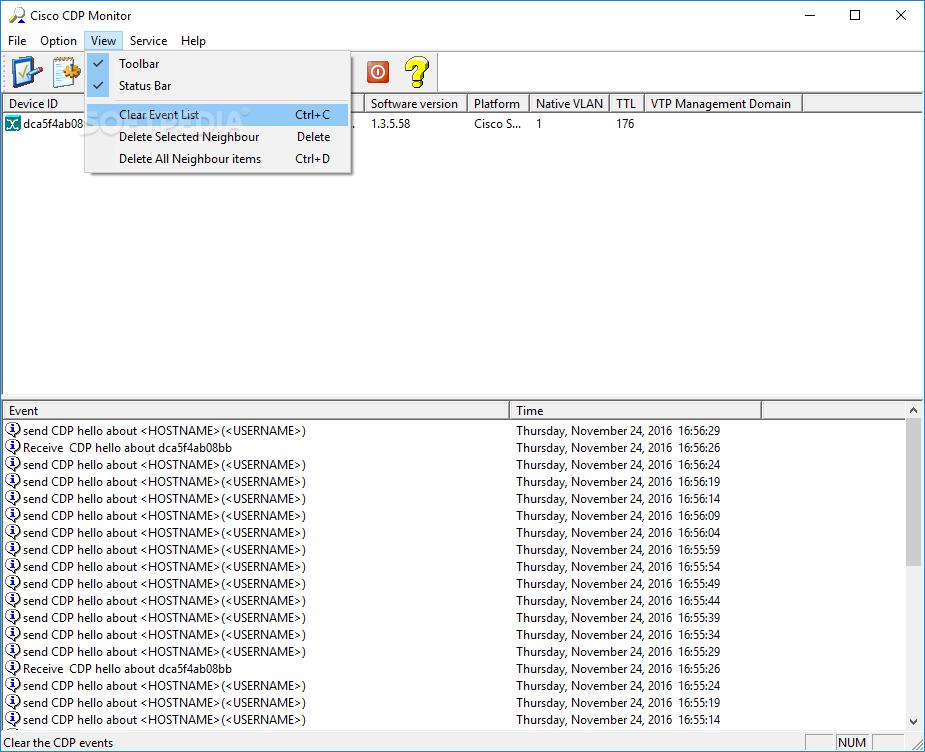Image resolution: width=925 pixels, height=752 pixels.
Task: Click info icon of event at 16:55:39
Action: point(13,617)
